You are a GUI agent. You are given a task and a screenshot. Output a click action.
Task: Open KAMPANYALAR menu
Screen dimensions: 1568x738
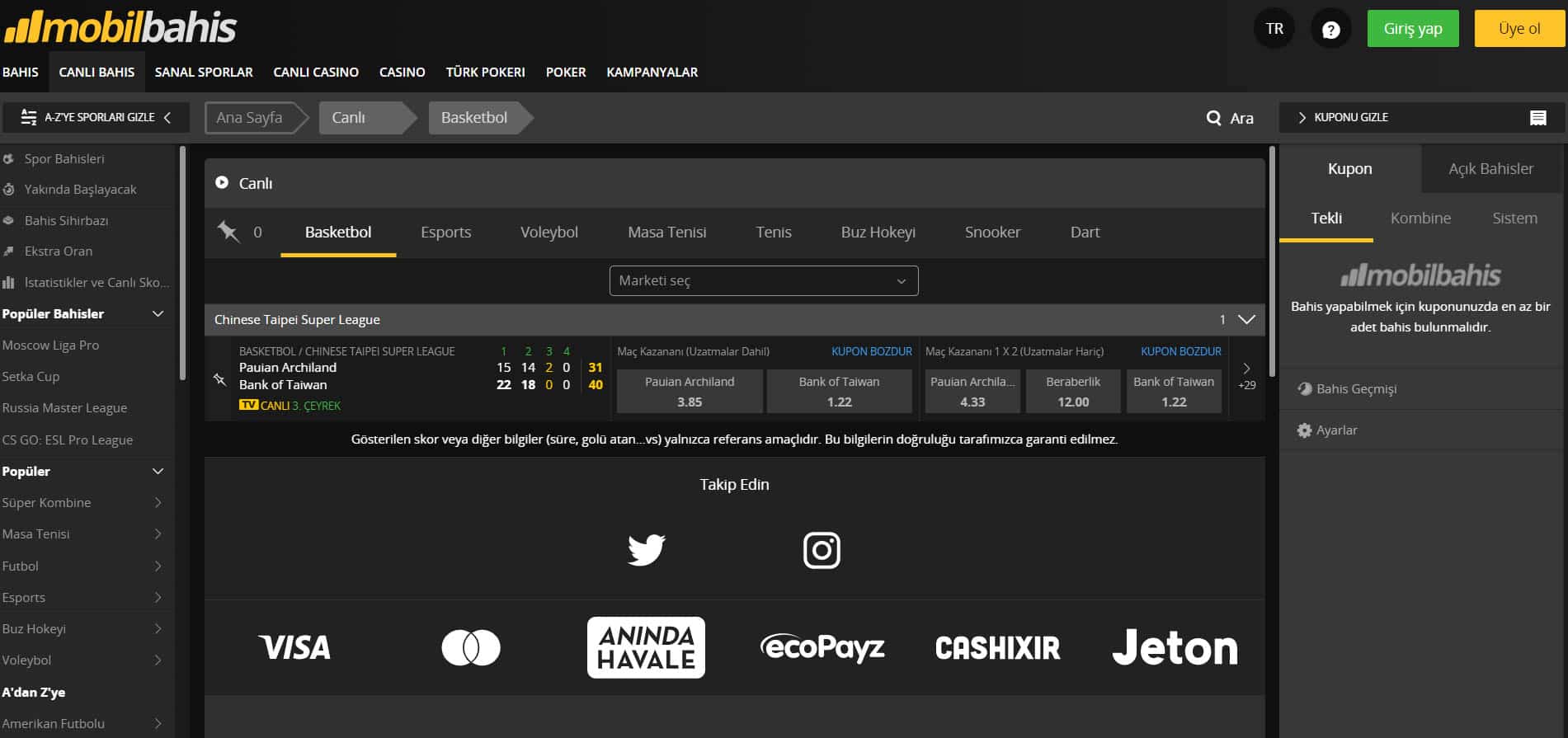click(652, 72)
